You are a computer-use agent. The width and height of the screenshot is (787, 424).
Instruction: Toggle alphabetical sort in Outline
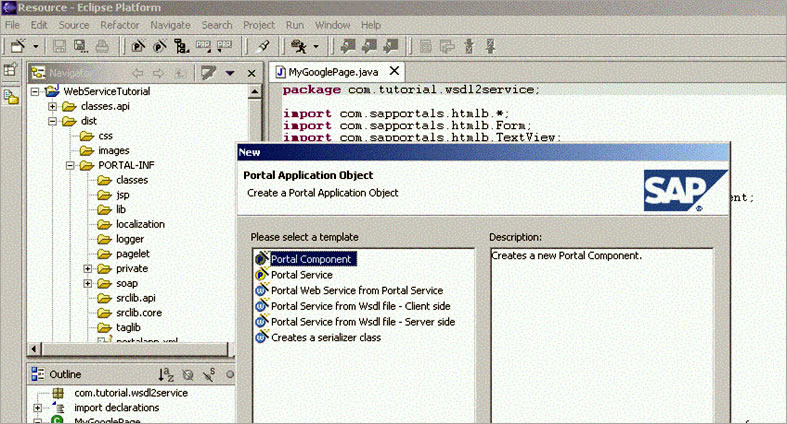[x=166, y=374]
